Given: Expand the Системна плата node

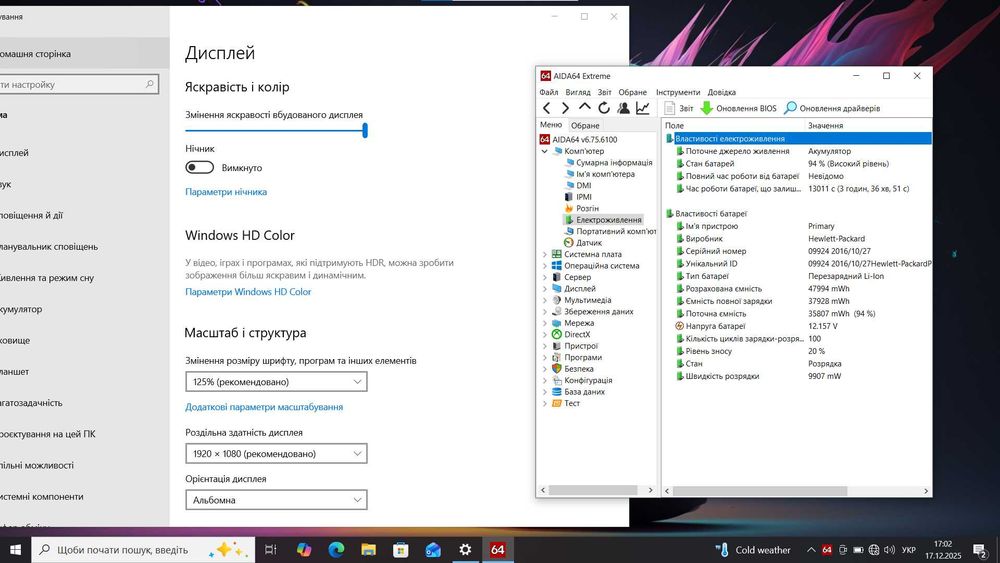Looking at the screenshot, I should click(x=545, y=254).
